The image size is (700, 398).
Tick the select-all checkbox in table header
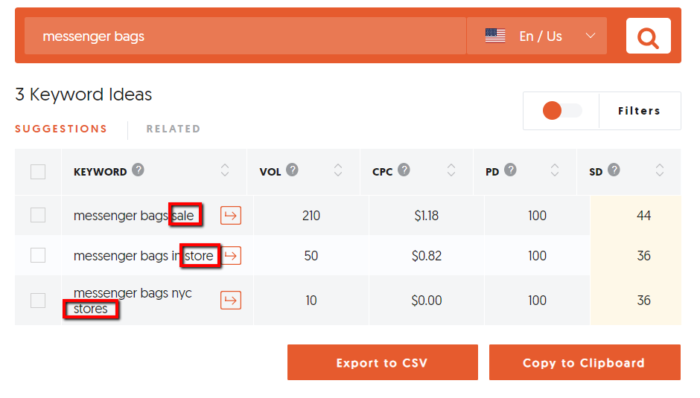pyautogui.click(x=38, y=172)
